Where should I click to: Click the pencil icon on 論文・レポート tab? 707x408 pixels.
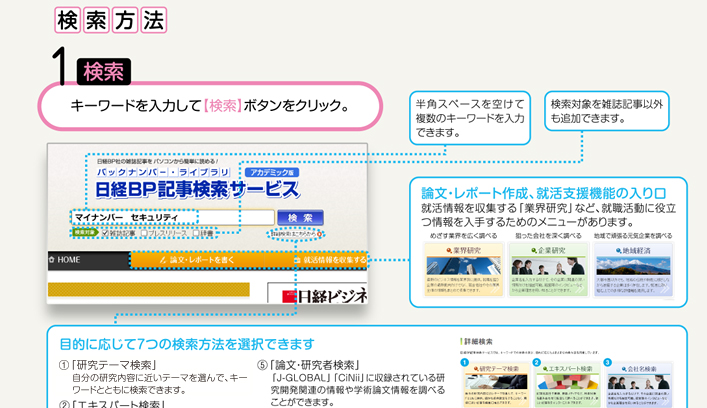pyautogui.click(x=163, y=260)
